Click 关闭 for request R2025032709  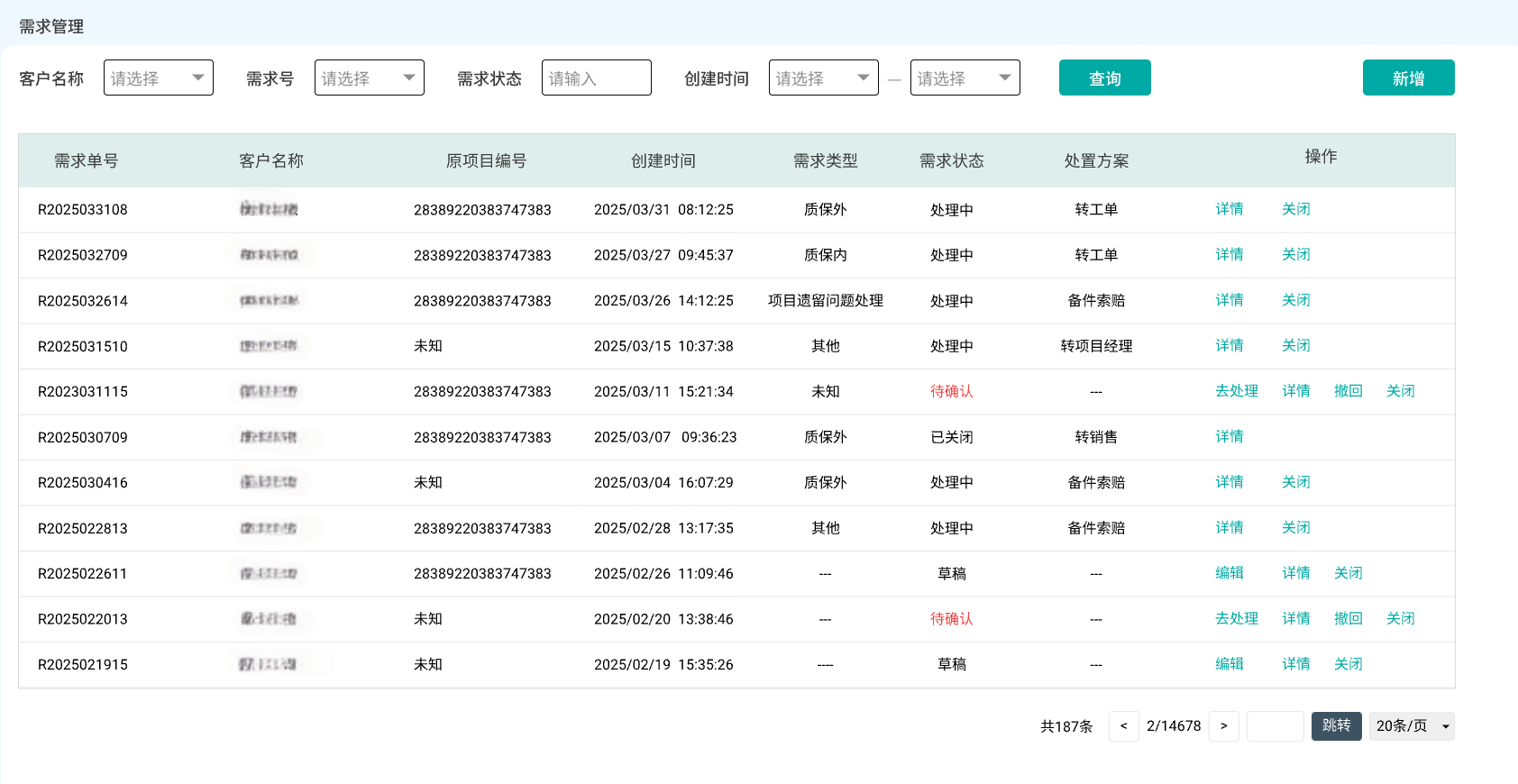click(x=1295, y=255)
